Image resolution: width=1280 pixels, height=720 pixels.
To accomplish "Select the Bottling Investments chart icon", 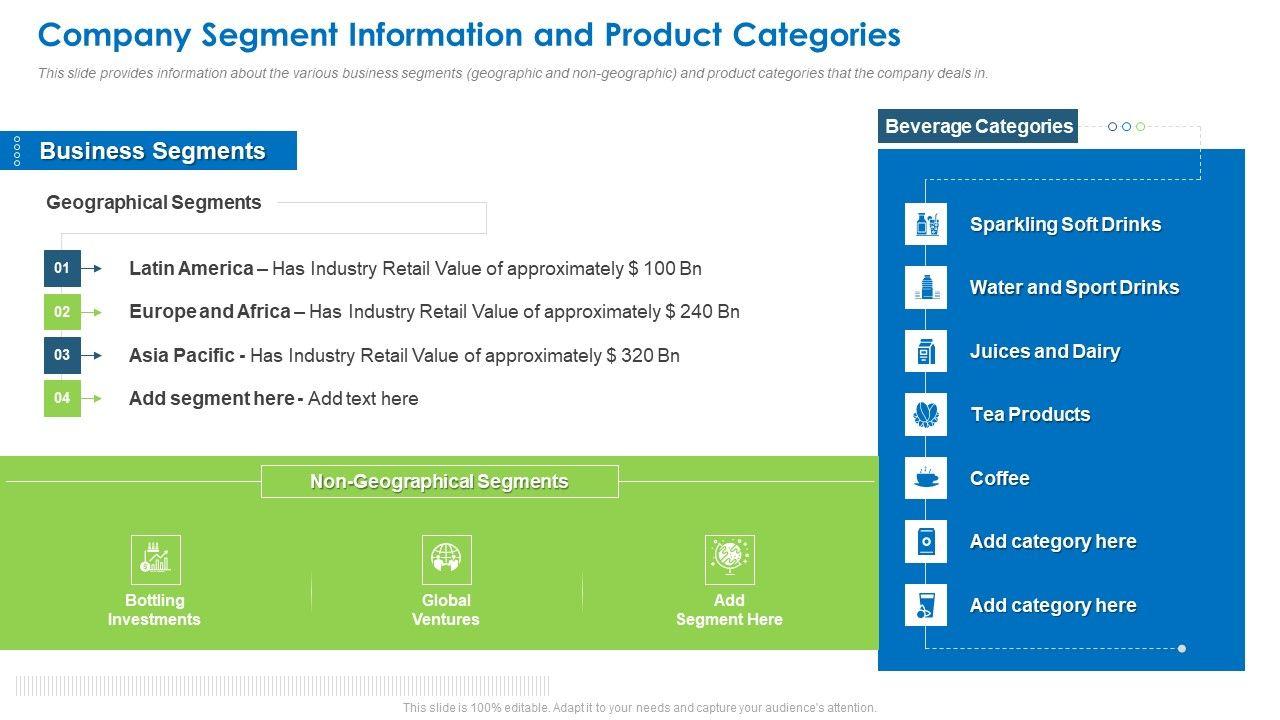I will point(155,559).
